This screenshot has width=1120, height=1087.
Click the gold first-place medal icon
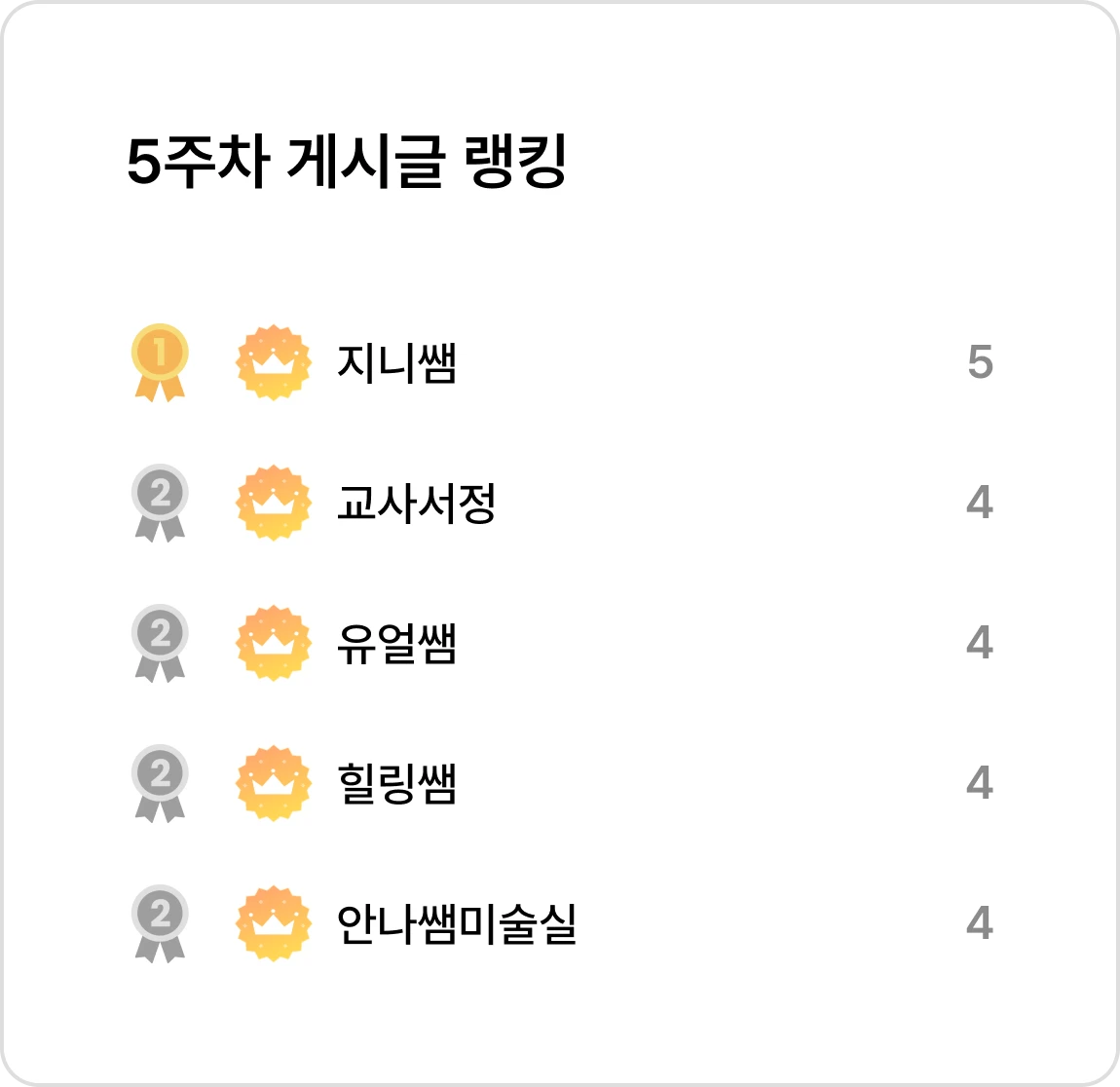click(160, 362)
